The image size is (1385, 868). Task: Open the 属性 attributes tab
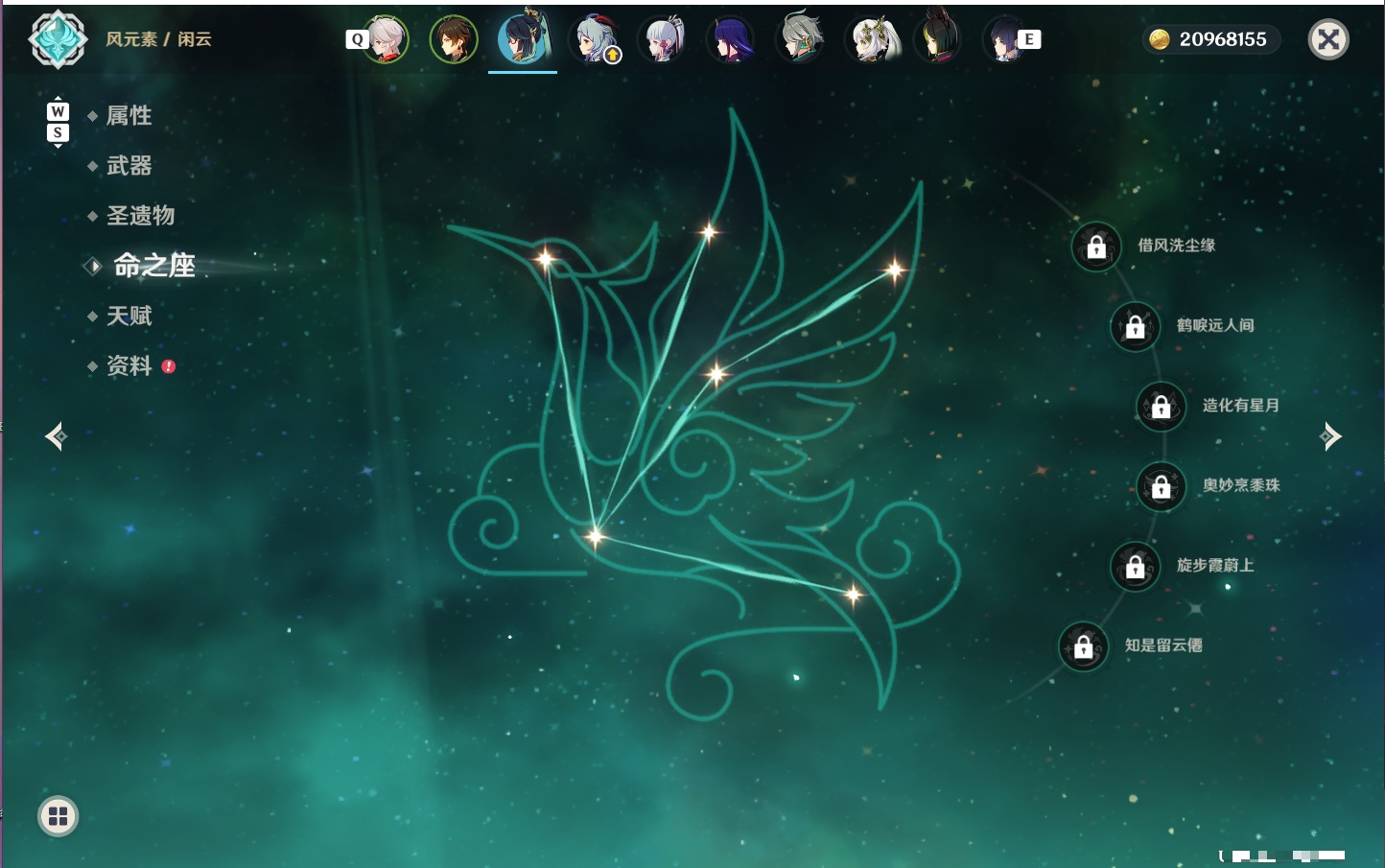point(129,116)
